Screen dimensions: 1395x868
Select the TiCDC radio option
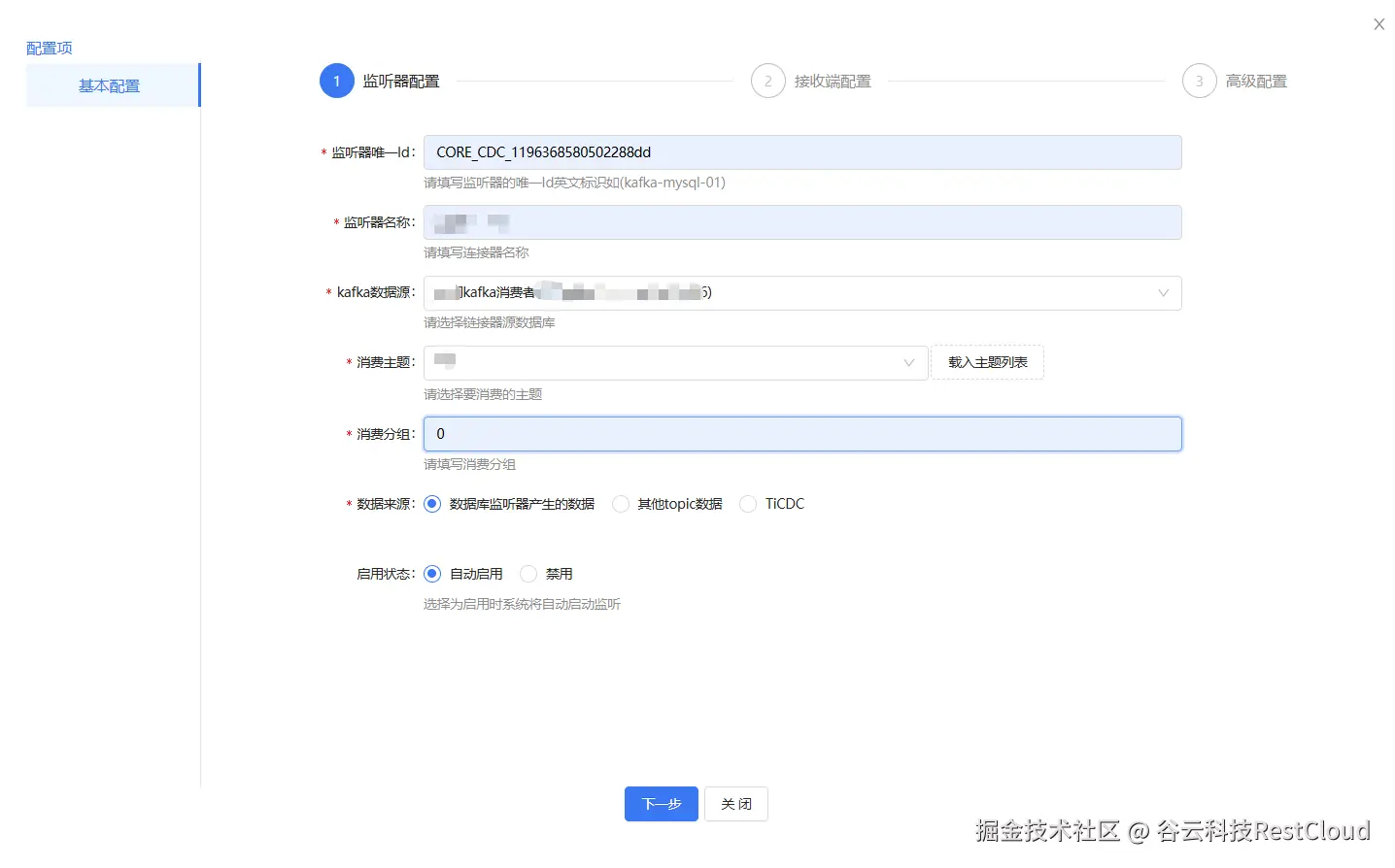click(747, 504)
